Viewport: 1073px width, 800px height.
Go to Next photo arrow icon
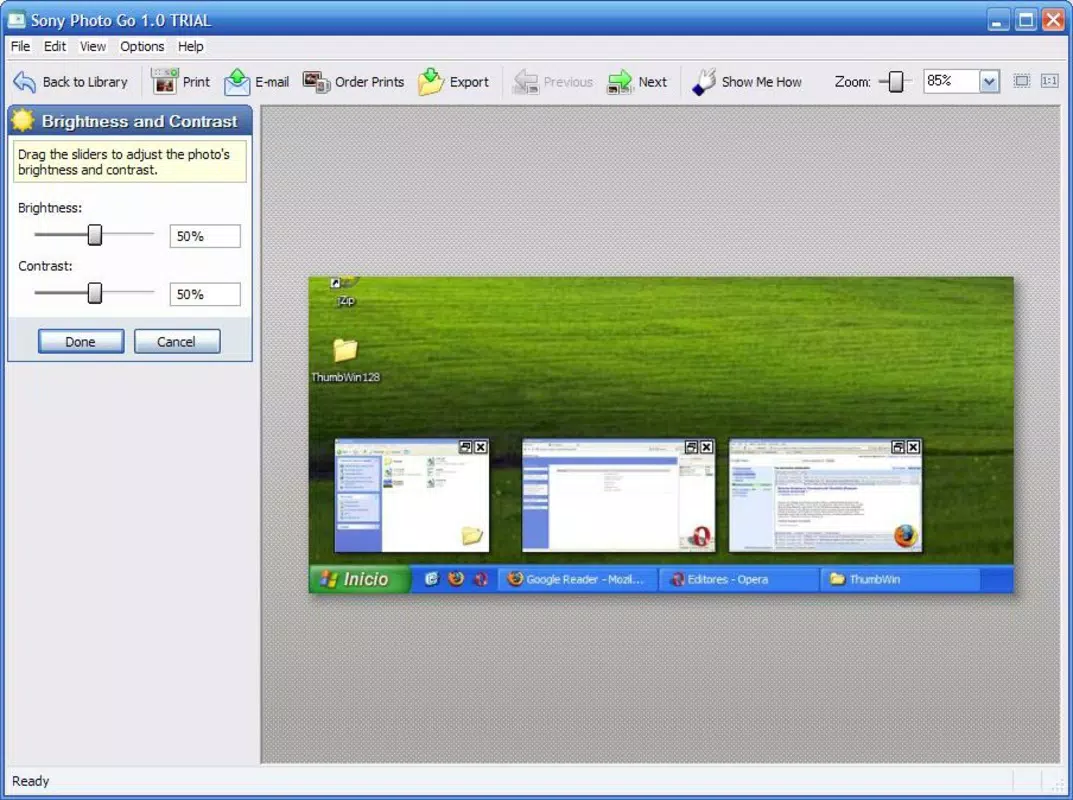(620, 82)
